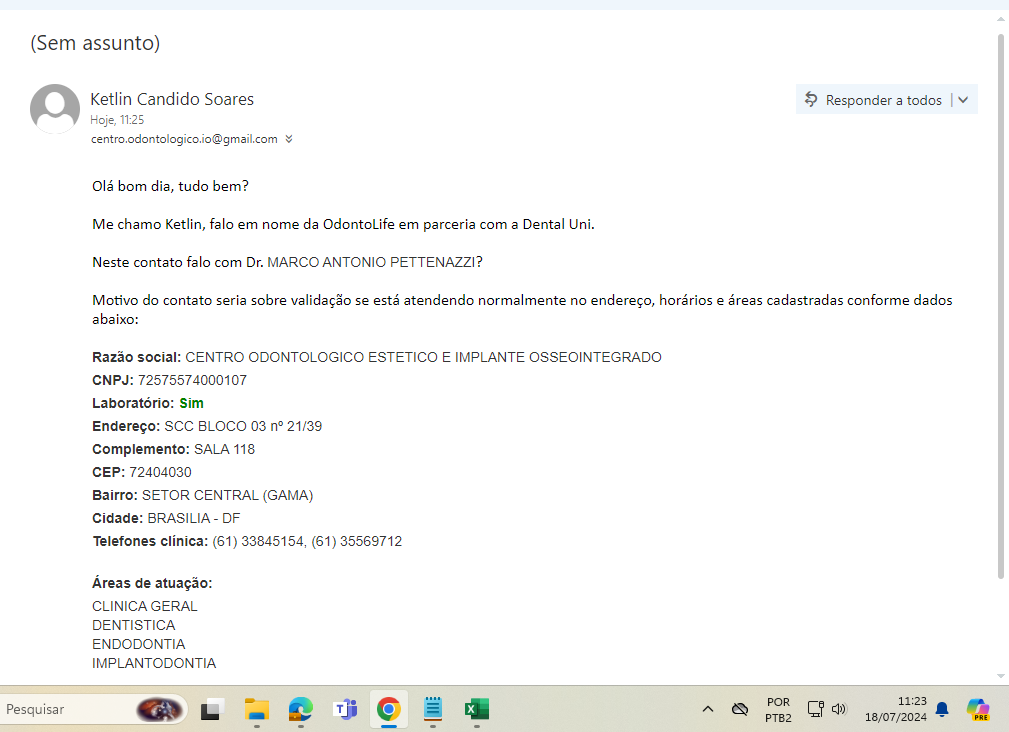Viewport: 1009px width, 732px height.
Task: Click the green Sim value for Laboratório
Action: [x=191, y=403]
